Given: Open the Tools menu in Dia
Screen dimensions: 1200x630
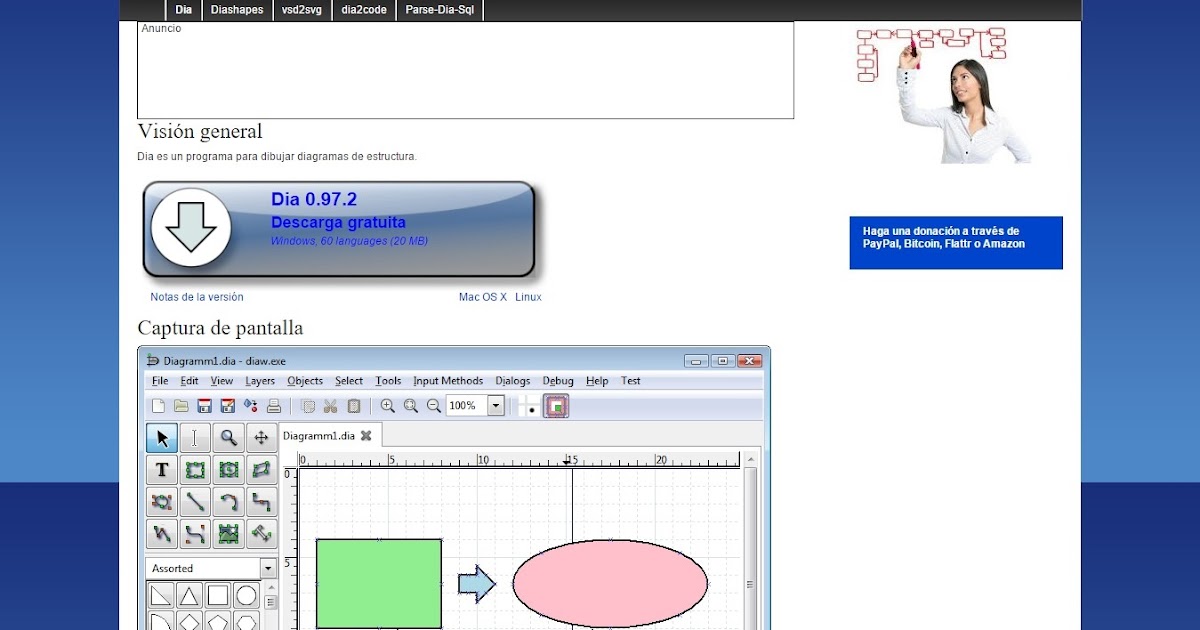Looking at the screenshot, I should (388, 381).
